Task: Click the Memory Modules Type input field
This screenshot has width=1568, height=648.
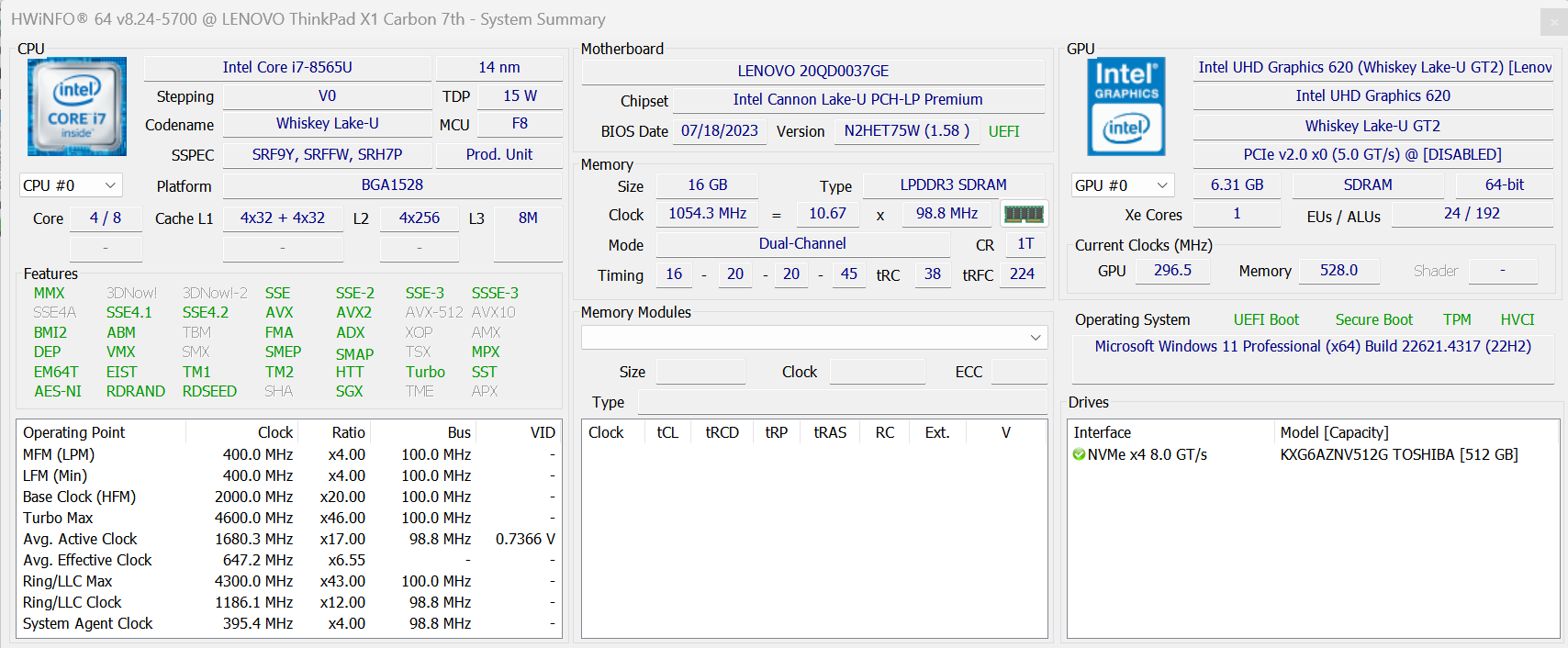Action: [843, 402]
